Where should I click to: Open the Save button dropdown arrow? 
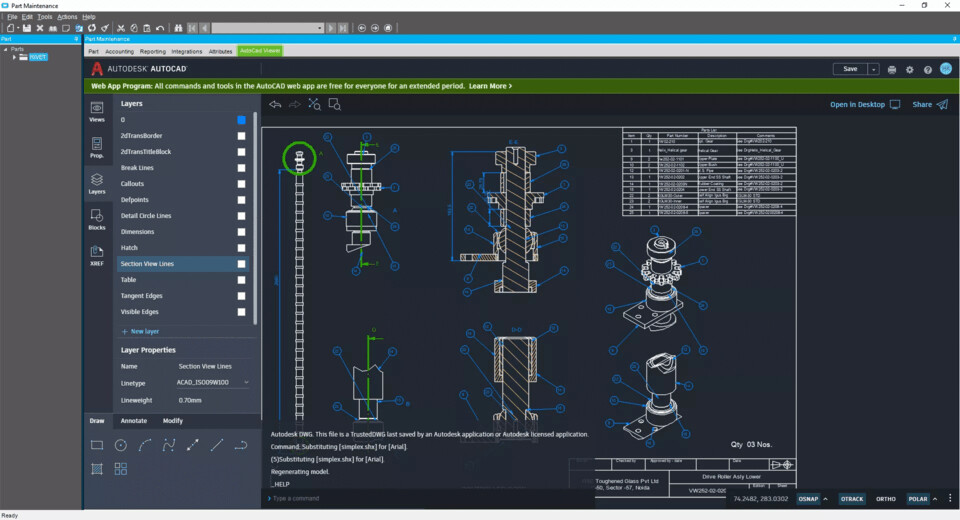[x=874, y=69]
